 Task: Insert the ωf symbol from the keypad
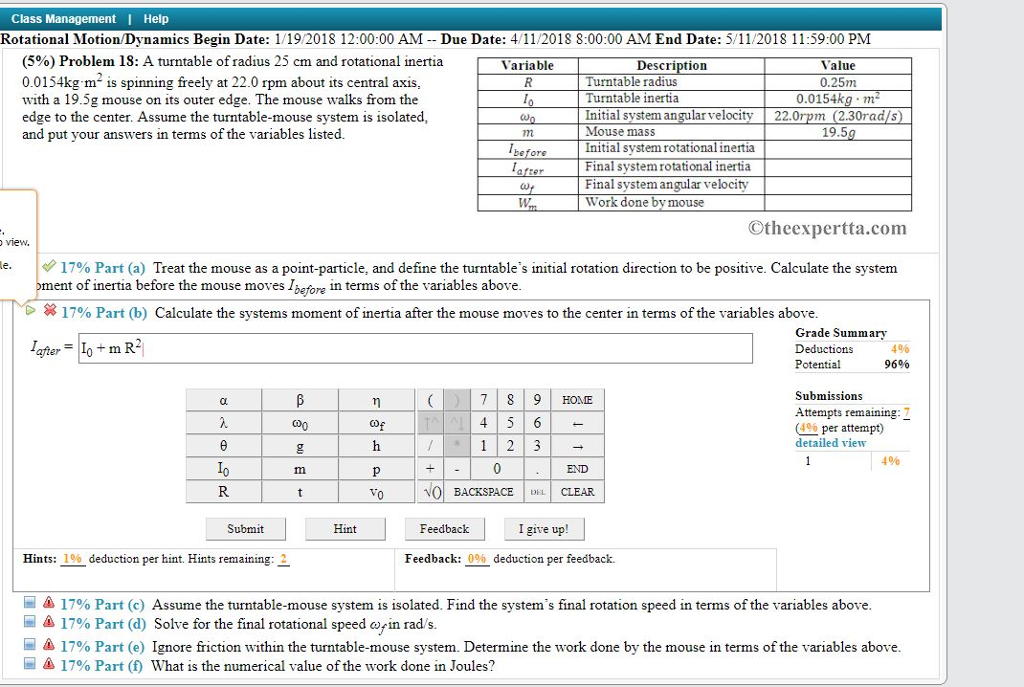click(x=377, y=422)
